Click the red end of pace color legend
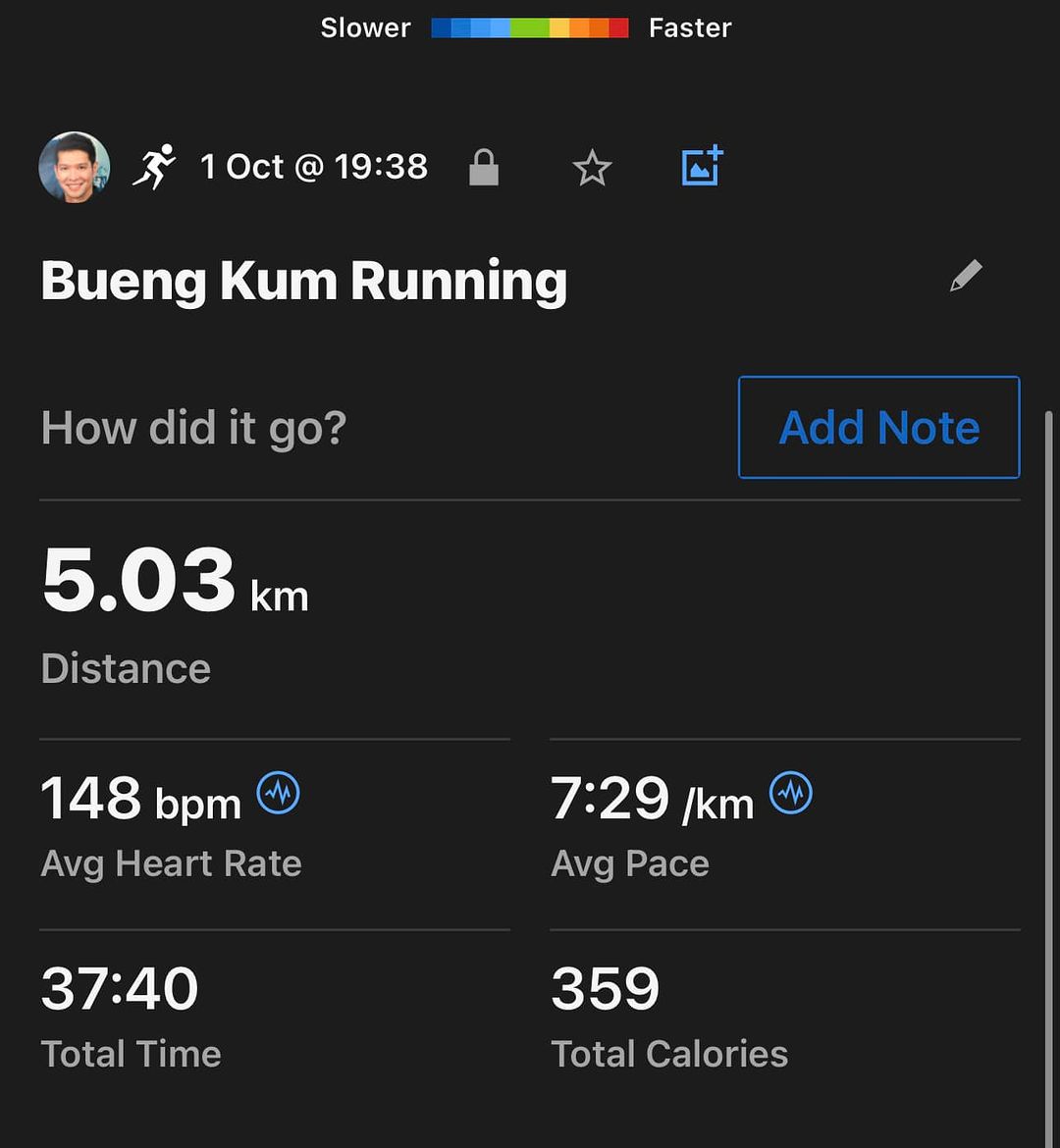The height and width of the screenshot is (1148, 1060). [x=618, y=27]
